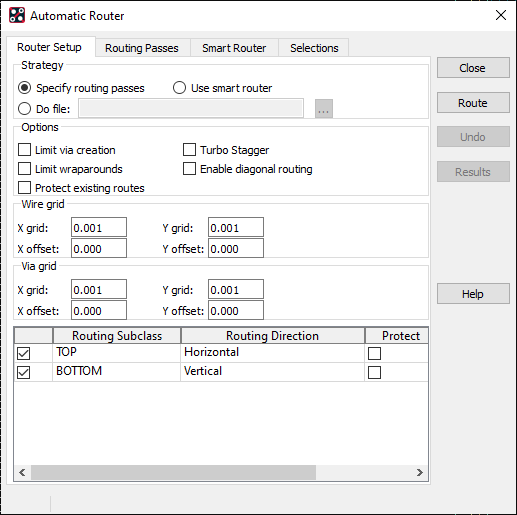Viewport: 517px width, 515px height.
Task: Click the Route button
Action: tap(473, 103)
